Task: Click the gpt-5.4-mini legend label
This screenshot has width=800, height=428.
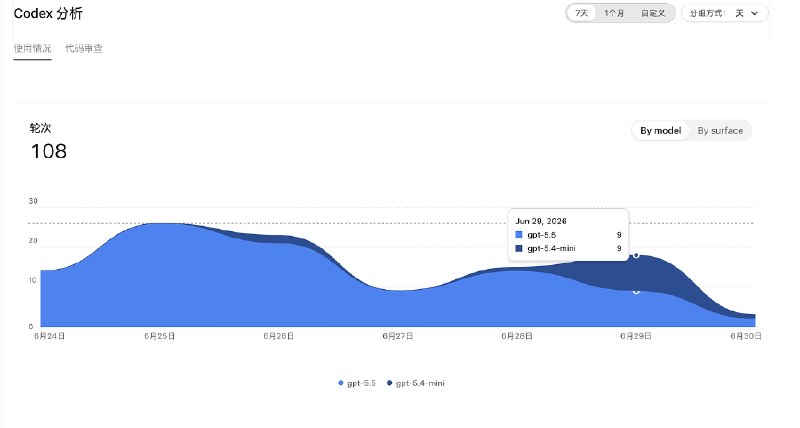Action: coord(420,383)
